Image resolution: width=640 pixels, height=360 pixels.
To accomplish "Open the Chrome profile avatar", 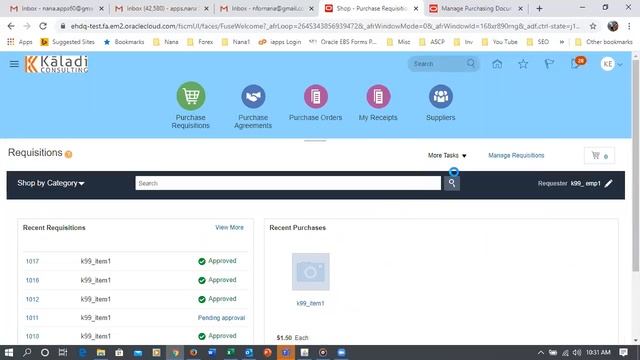I will coord(613,26).
